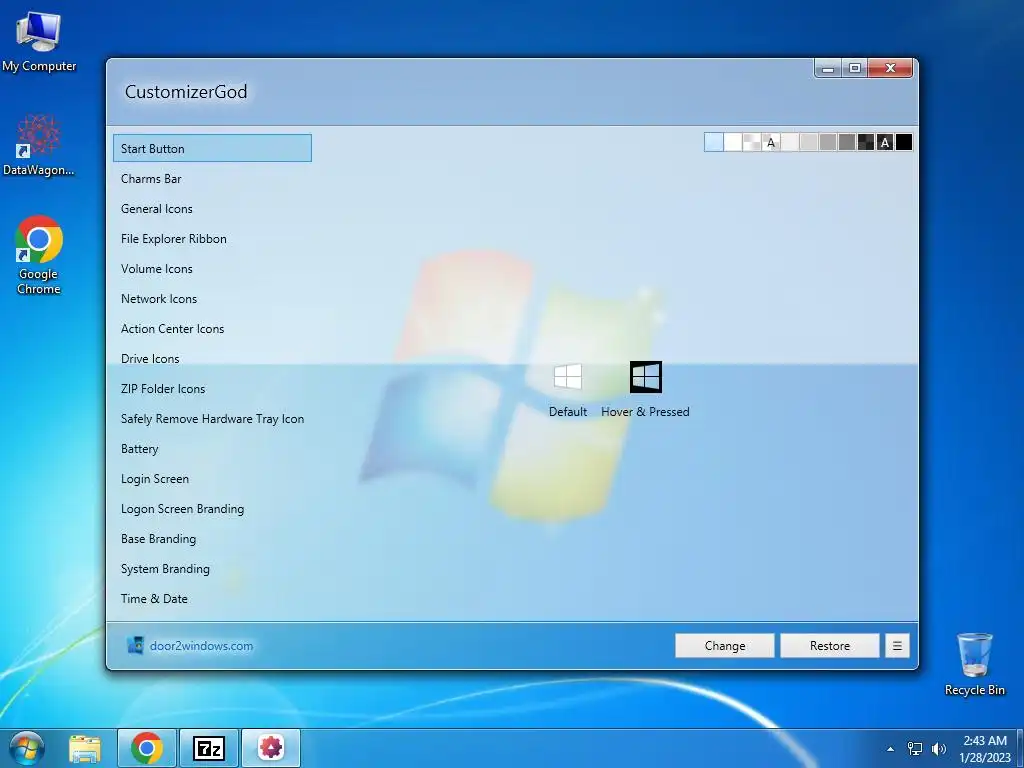Viewport: 1024px width, 768px height.
Task: Open My Computer desktop icon
Action: (x=39, y=42)
